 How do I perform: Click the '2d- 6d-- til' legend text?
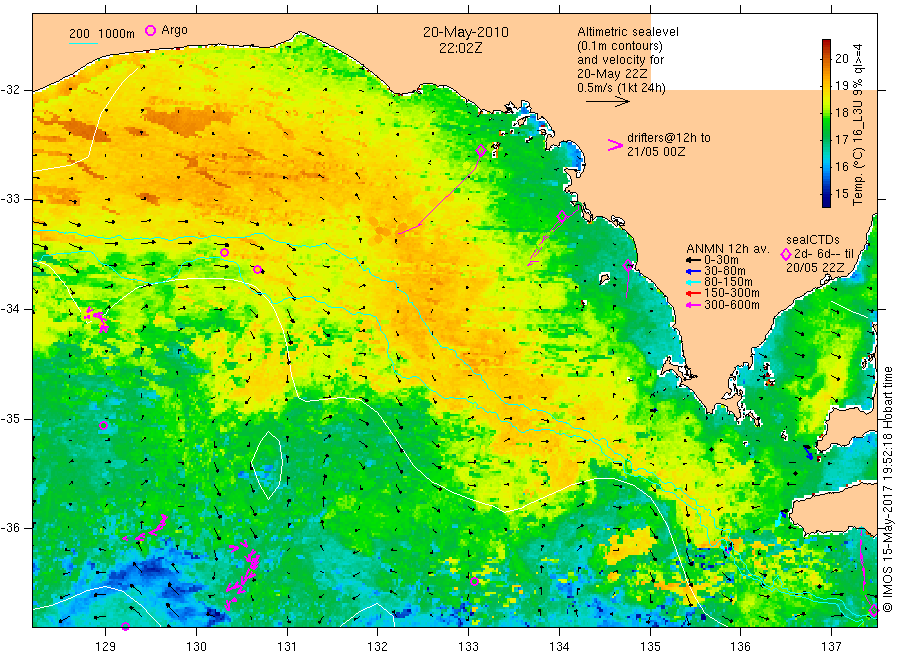coord(824,254)
